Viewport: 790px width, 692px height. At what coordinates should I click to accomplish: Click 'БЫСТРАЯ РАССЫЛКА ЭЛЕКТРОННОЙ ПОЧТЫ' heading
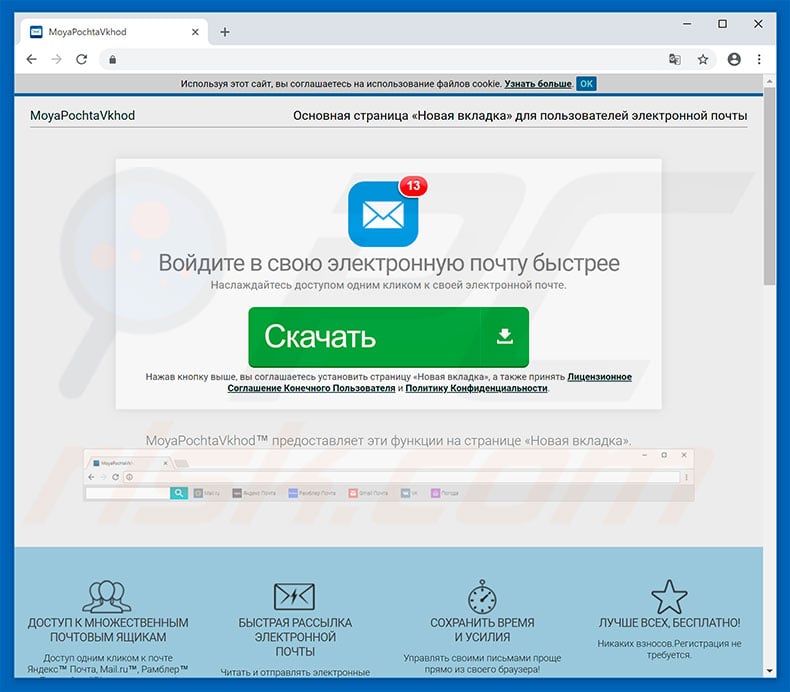295,637
